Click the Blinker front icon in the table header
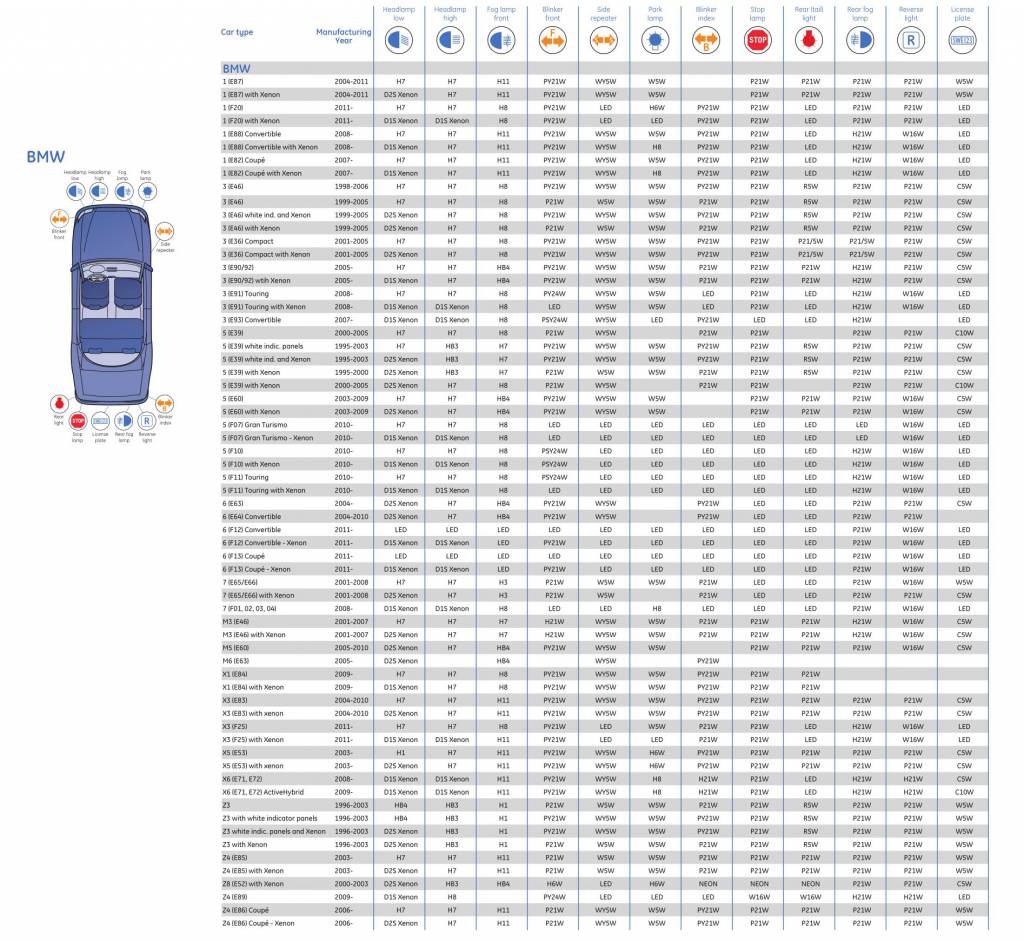This screenshot has height=941, width=1024. [552, 40]
